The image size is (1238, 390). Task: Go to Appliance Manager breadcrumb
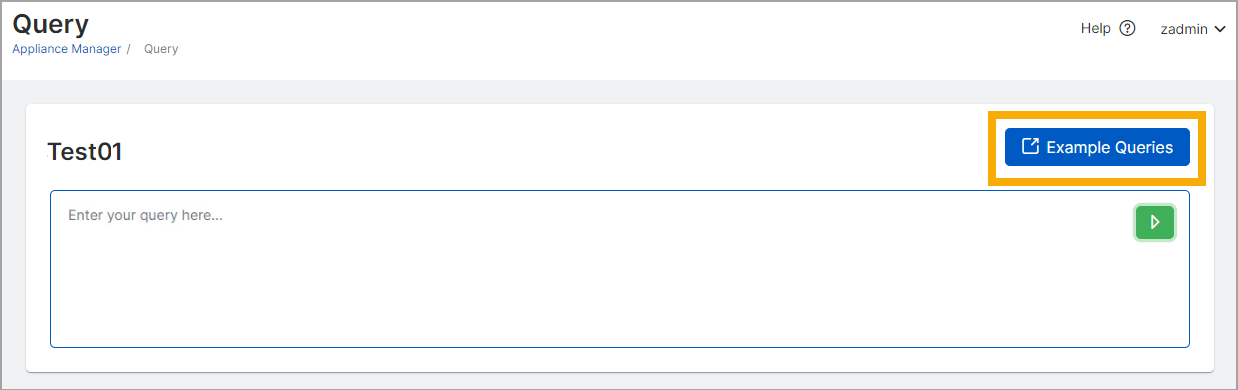(66, 48)
